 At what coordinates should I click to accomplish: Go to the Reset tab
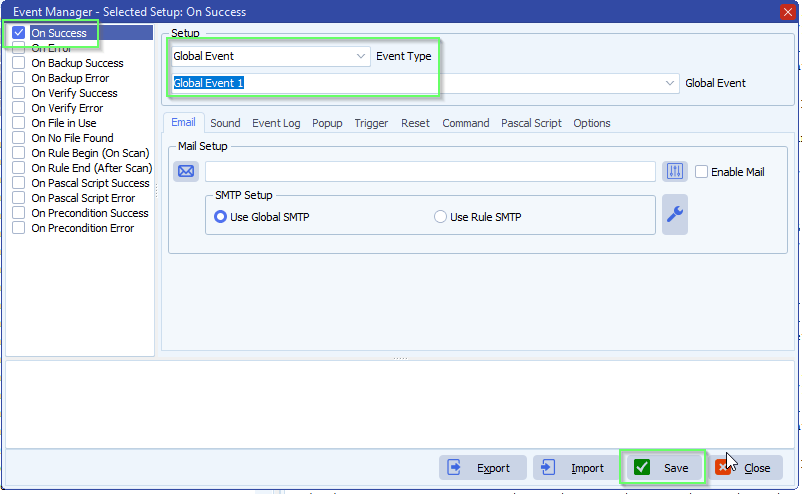[x=415, y=123]
